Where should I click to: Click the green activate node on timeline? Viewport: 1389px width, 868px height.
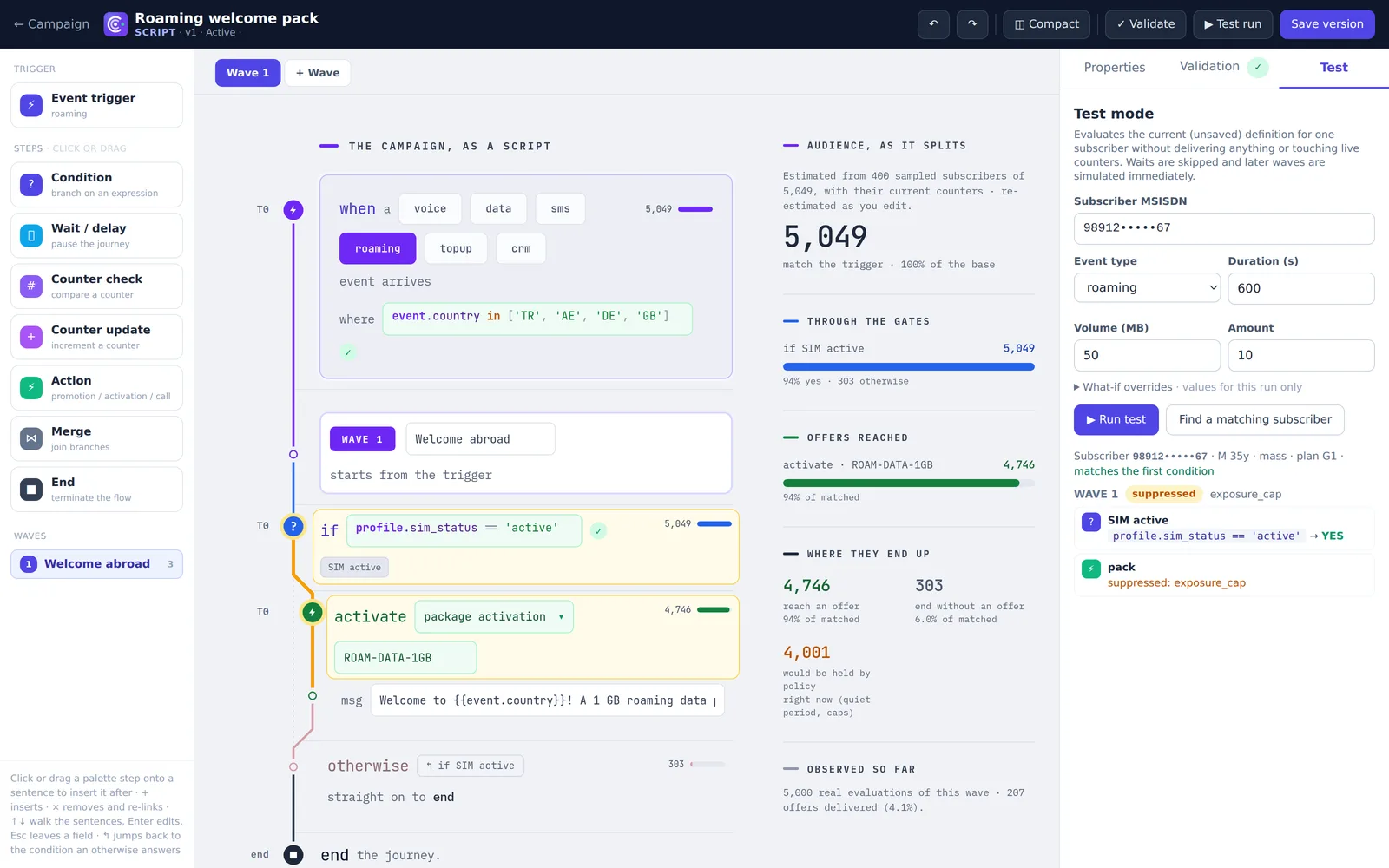[313, 612]
